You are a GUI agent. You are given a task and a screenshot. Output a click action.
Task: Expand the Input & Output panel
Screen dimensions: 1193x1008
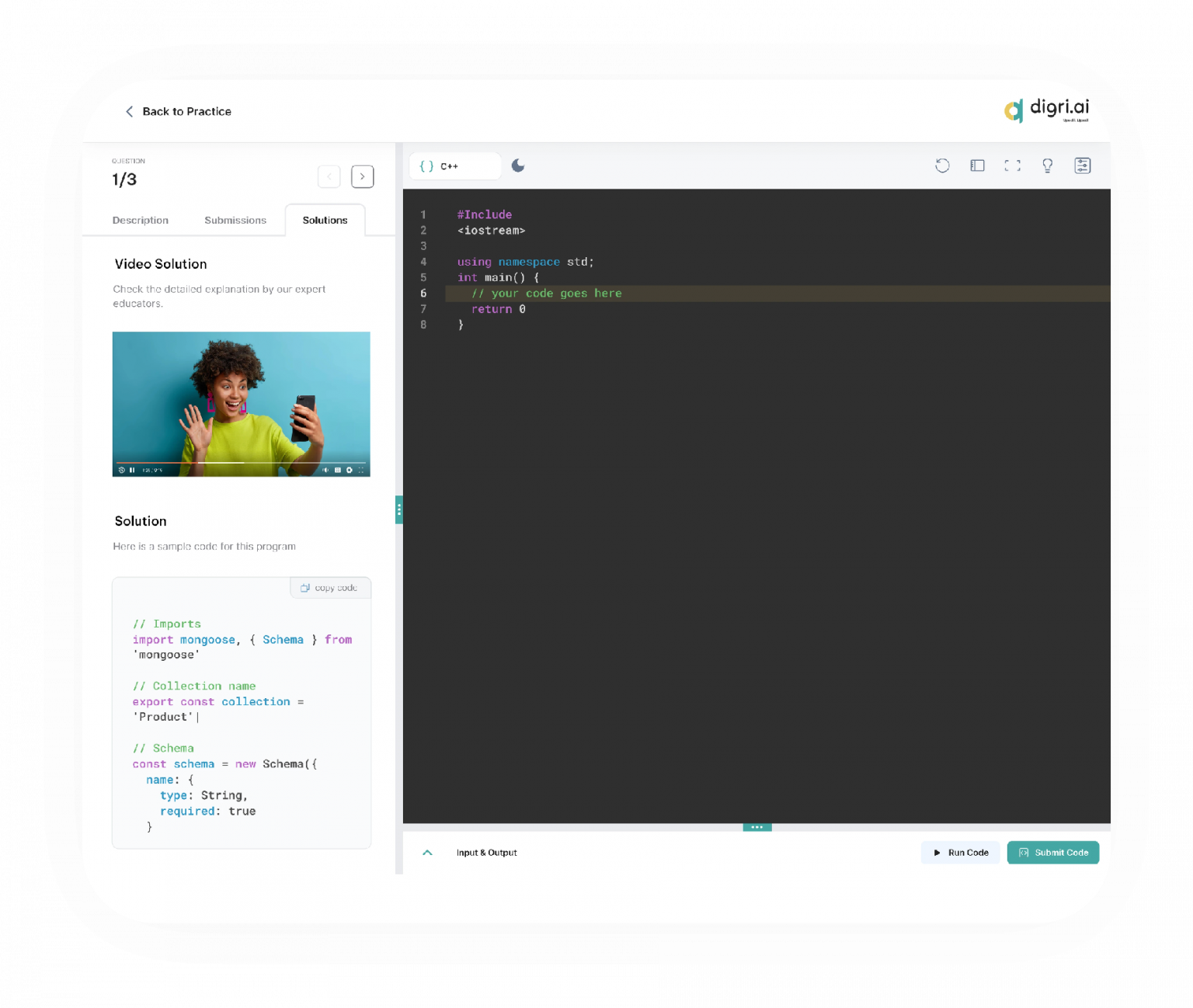(427, 853)
